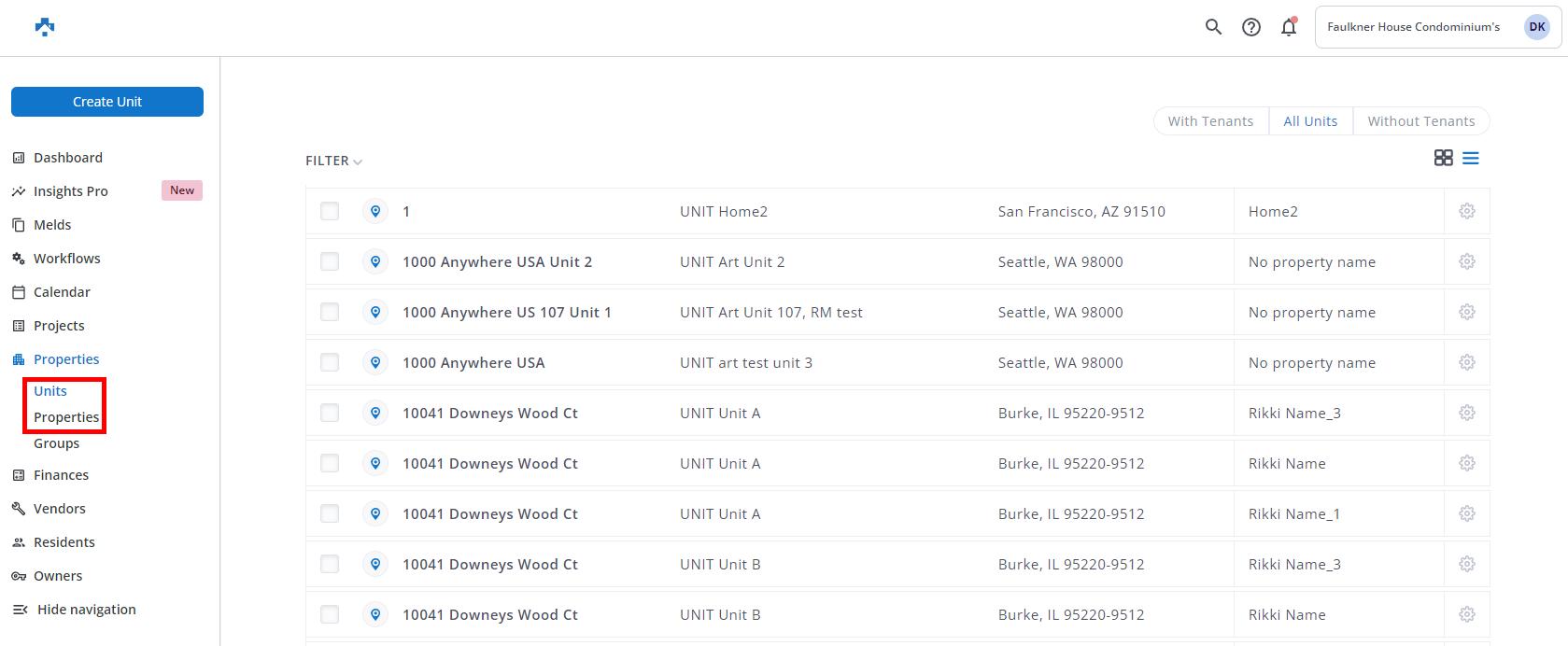Click the search magnifier icon
This screenshot has width=1568, height=646.
click(1213, 27)
